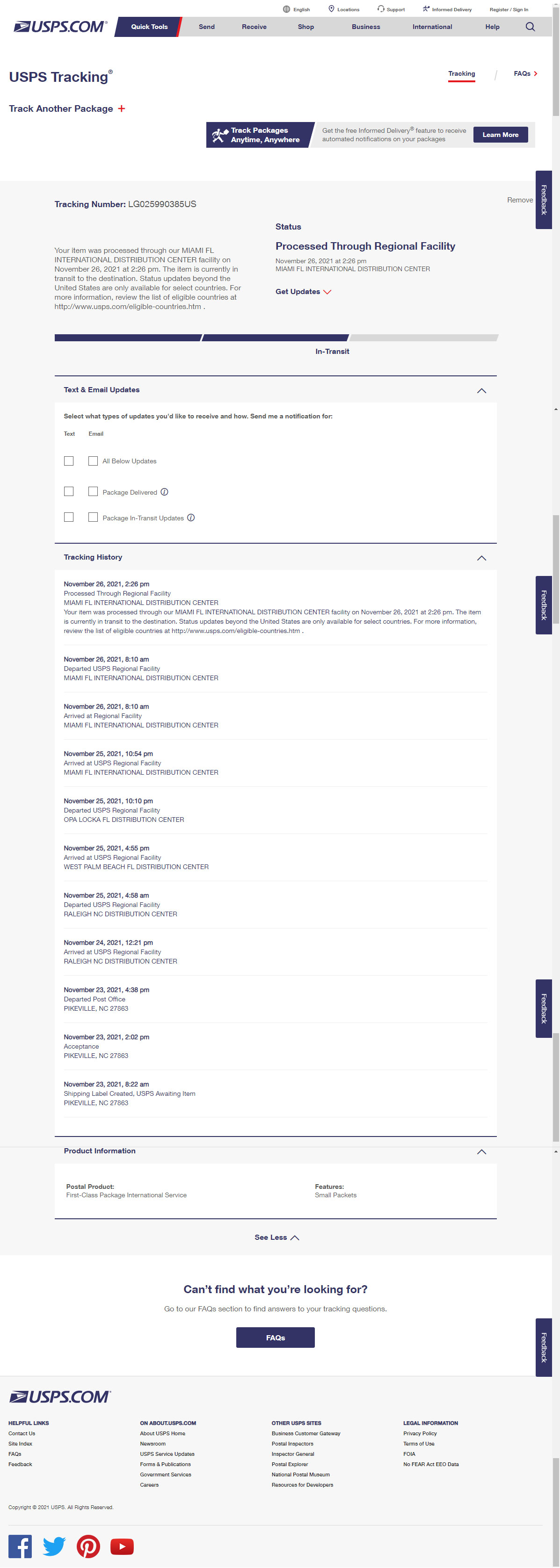This screenshot has width=560, height=1568.
Task: Enable Email for Package In-Transit Updates
Action: pos(93,517)
